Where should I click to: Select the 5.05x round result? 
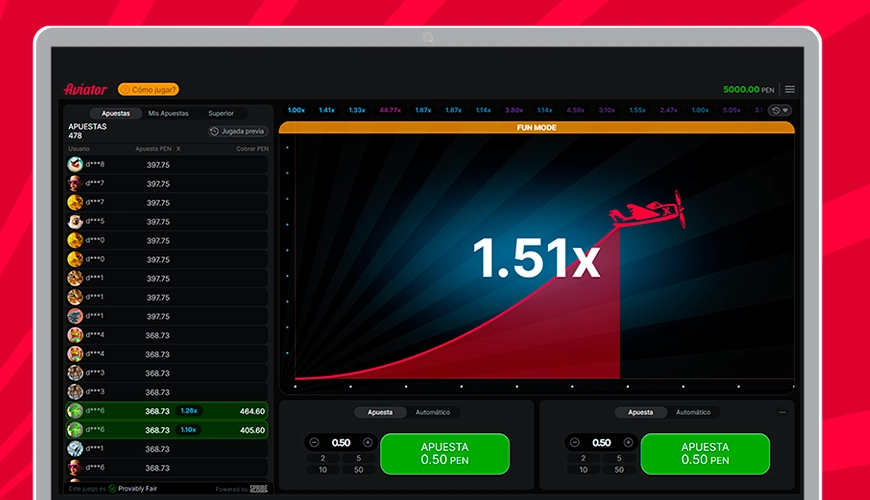[731, 110]
